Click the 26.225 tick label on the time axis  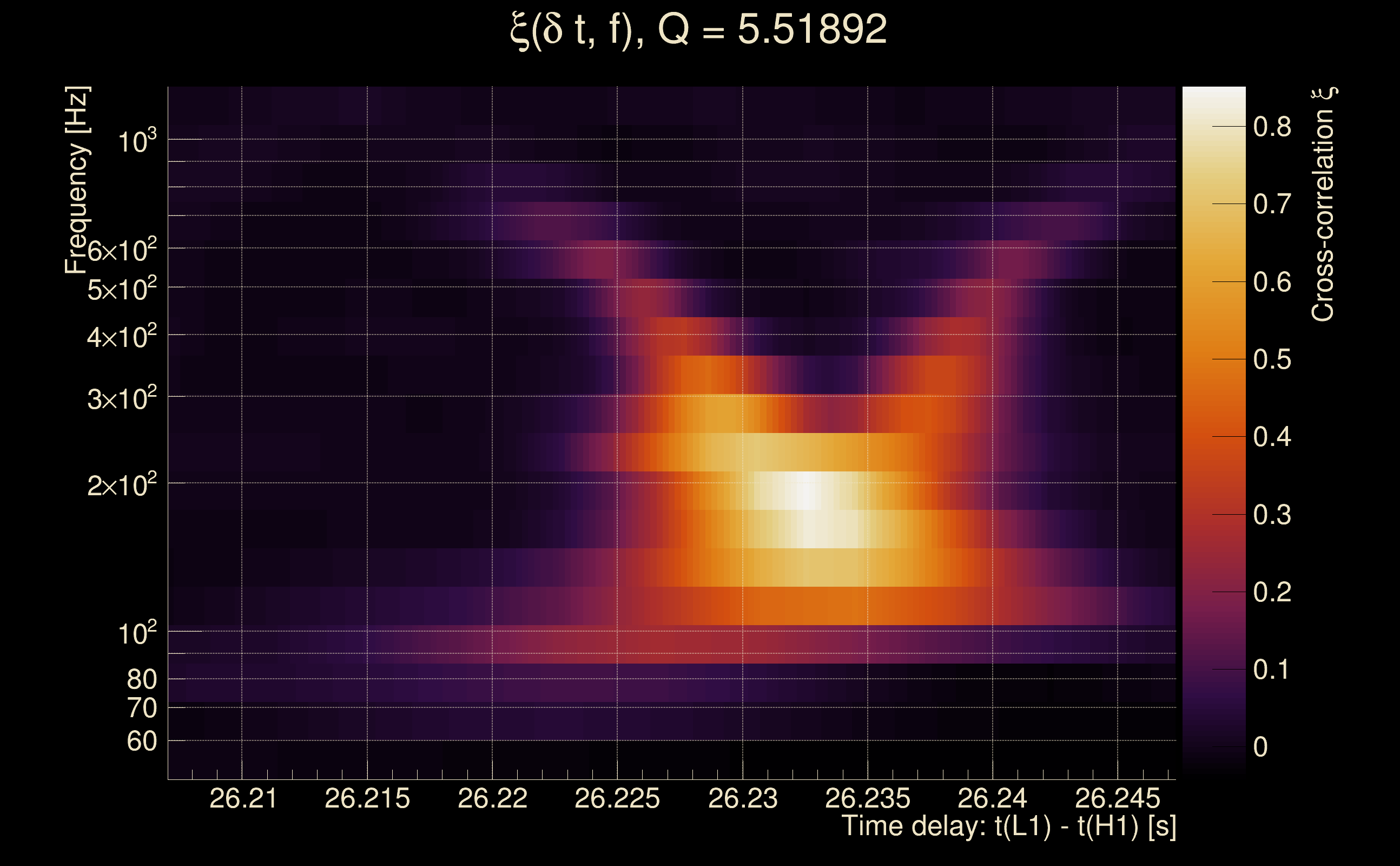617,798
